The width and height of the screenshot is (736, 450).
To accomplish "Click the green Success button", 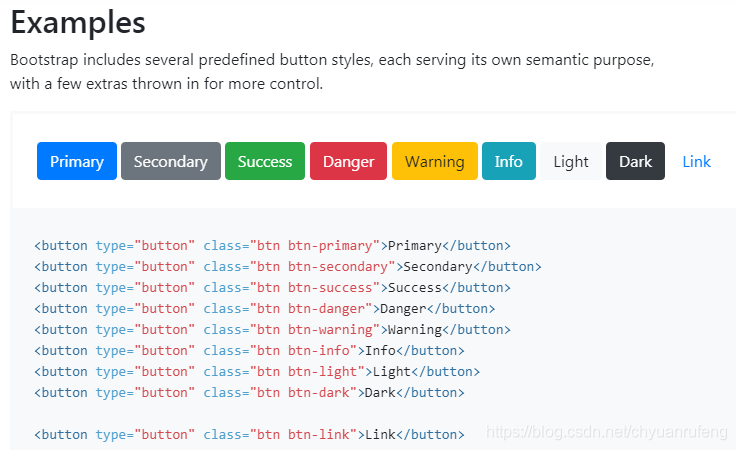I will click(x=265, y=161).
